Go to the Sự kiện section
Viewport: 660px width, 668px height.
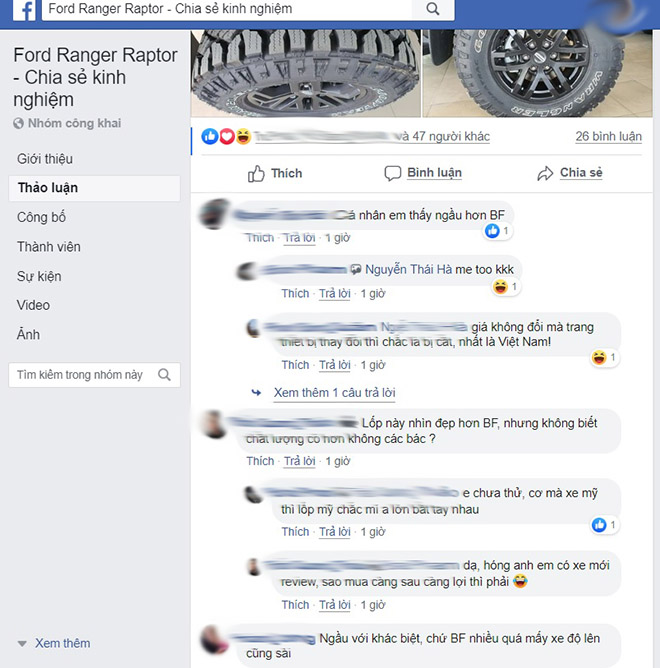click(x=39, y=276)
